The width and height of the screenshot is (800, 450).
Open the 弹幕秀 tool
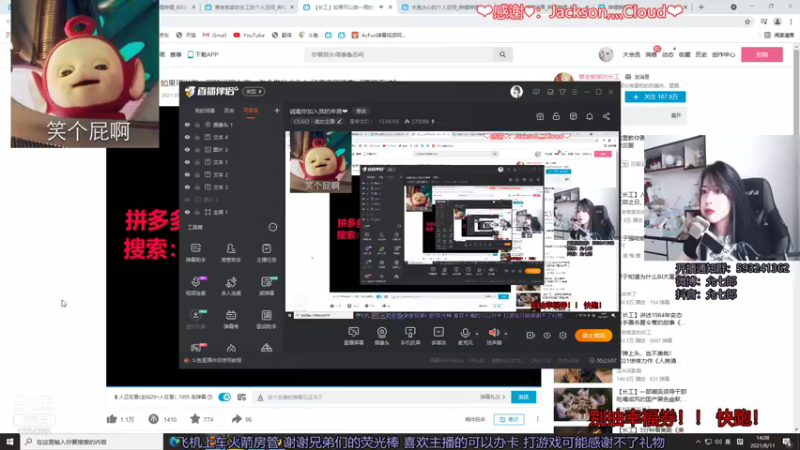[x=231, y=319]
